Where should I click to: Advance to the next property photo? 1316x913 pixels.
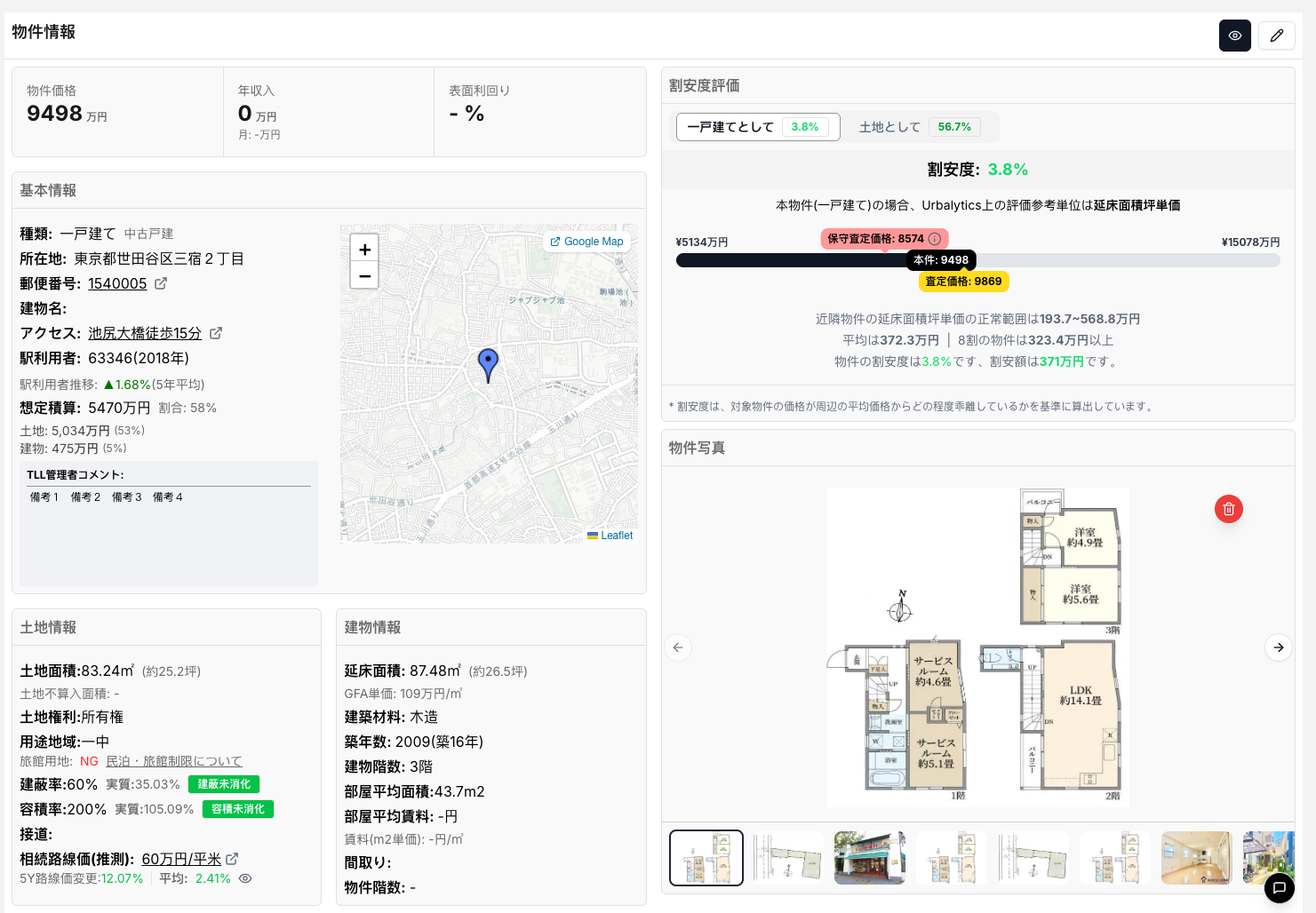1279,647
